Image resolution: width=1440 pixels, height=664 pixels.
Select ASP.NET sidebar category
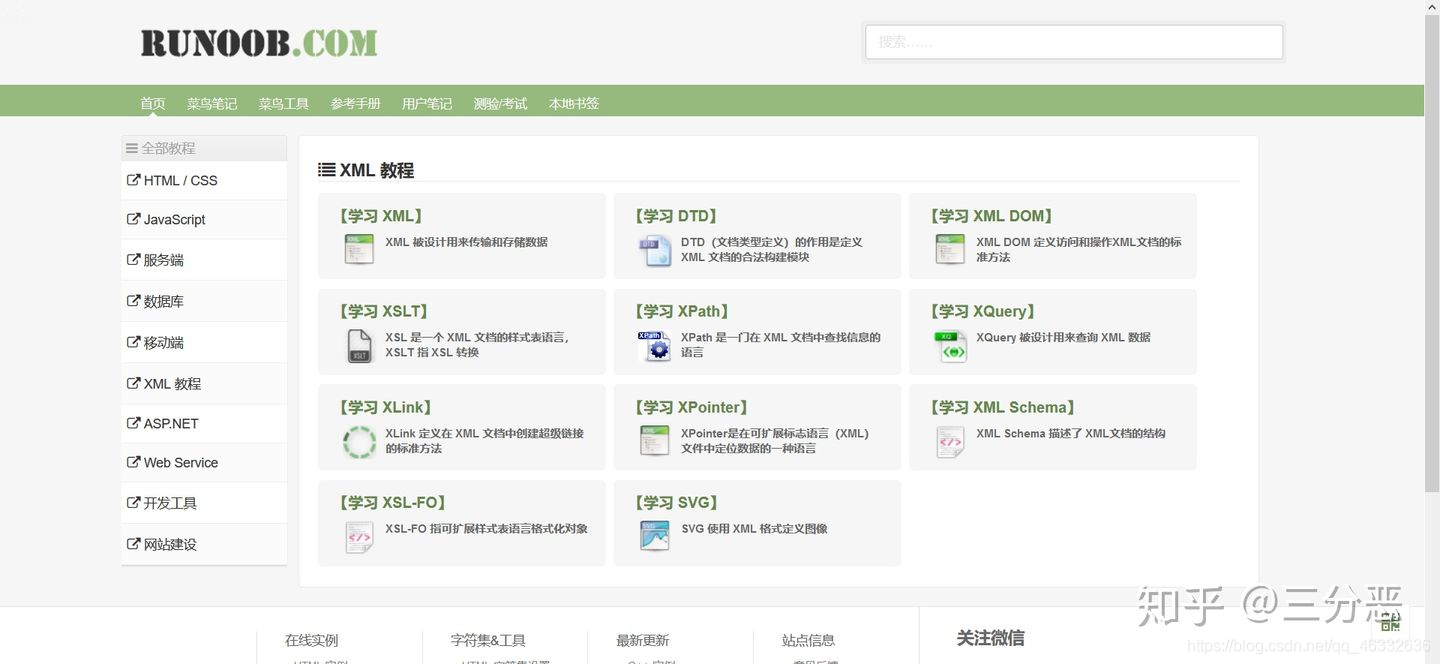[x=204, y=423]
